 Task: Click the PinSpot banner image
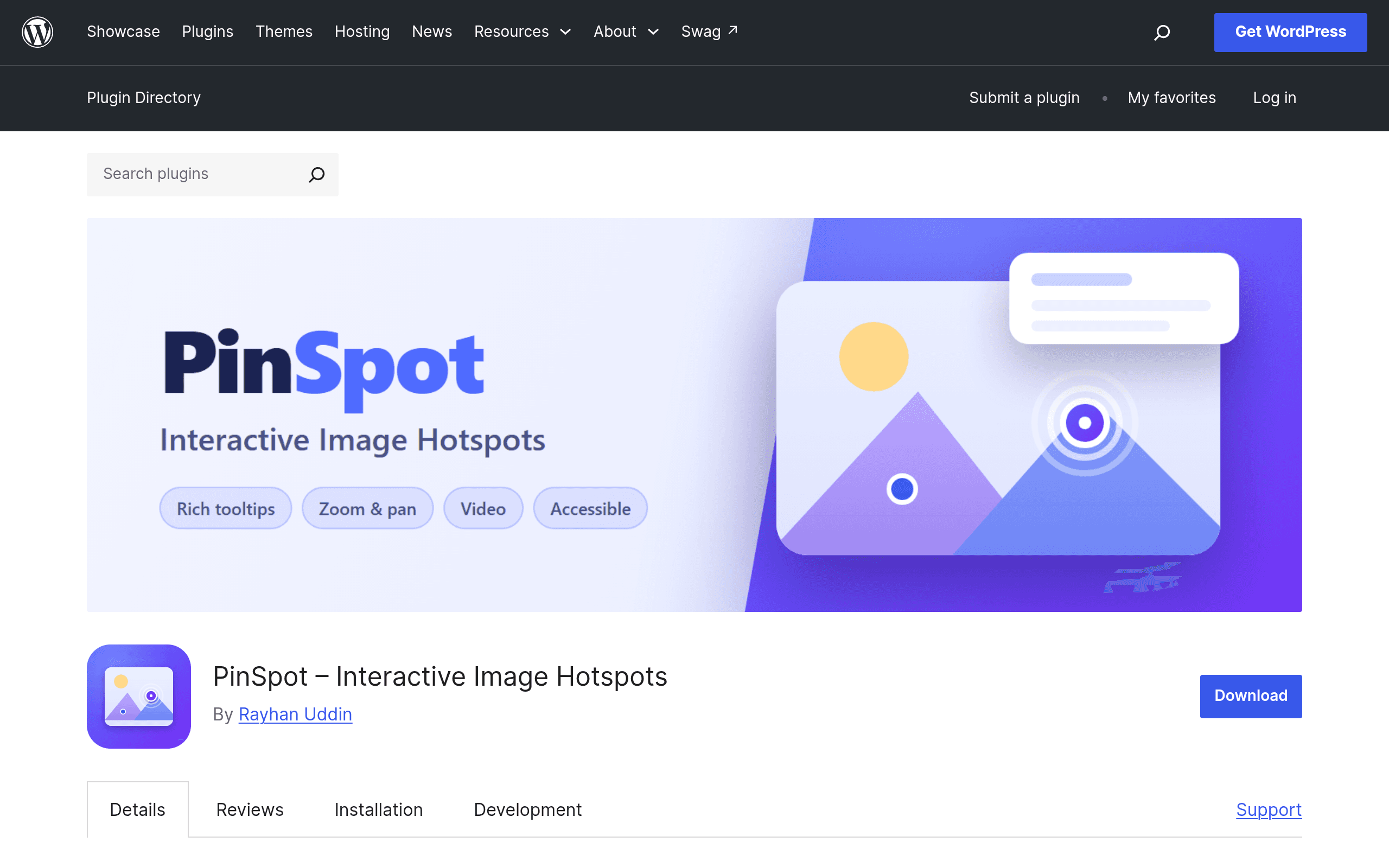pos(694,414)
